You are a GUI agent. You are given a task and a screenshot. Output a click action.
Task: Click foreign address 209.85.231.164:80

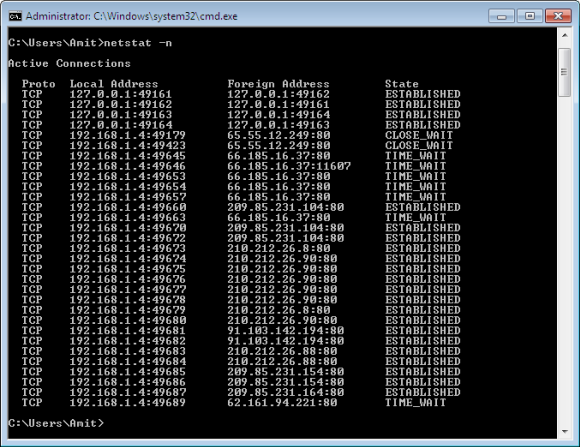pyautogui.click(x=286, y=392)
